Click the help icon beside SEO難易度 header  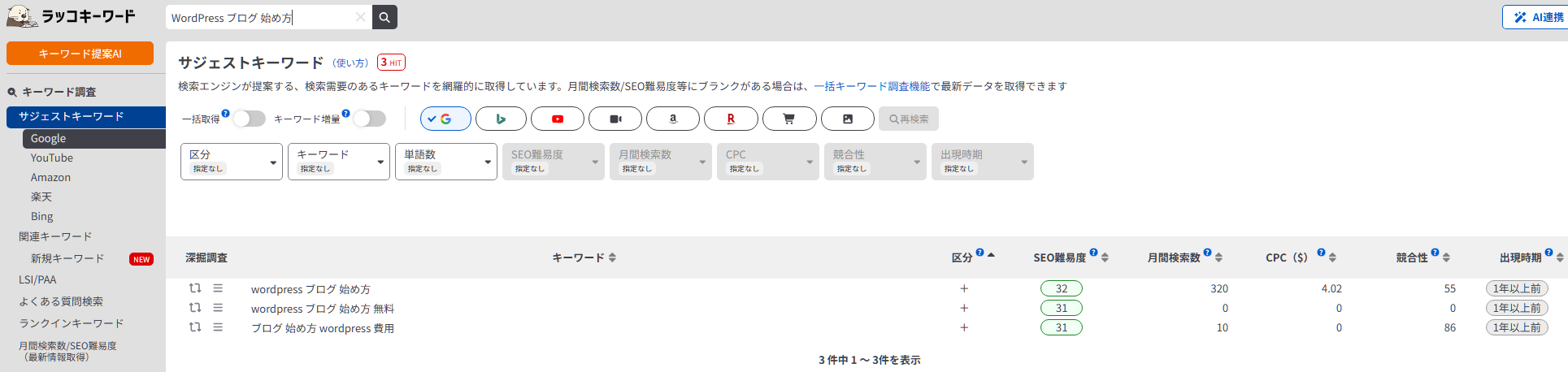[x=1093, y=253]
